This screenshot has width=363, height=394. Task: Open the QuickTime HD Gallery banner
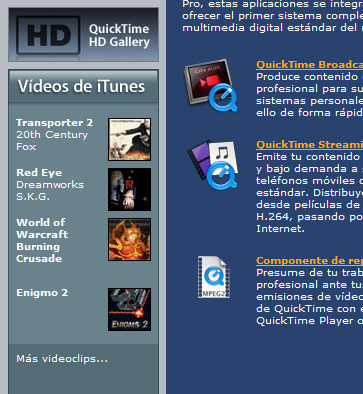83,35
